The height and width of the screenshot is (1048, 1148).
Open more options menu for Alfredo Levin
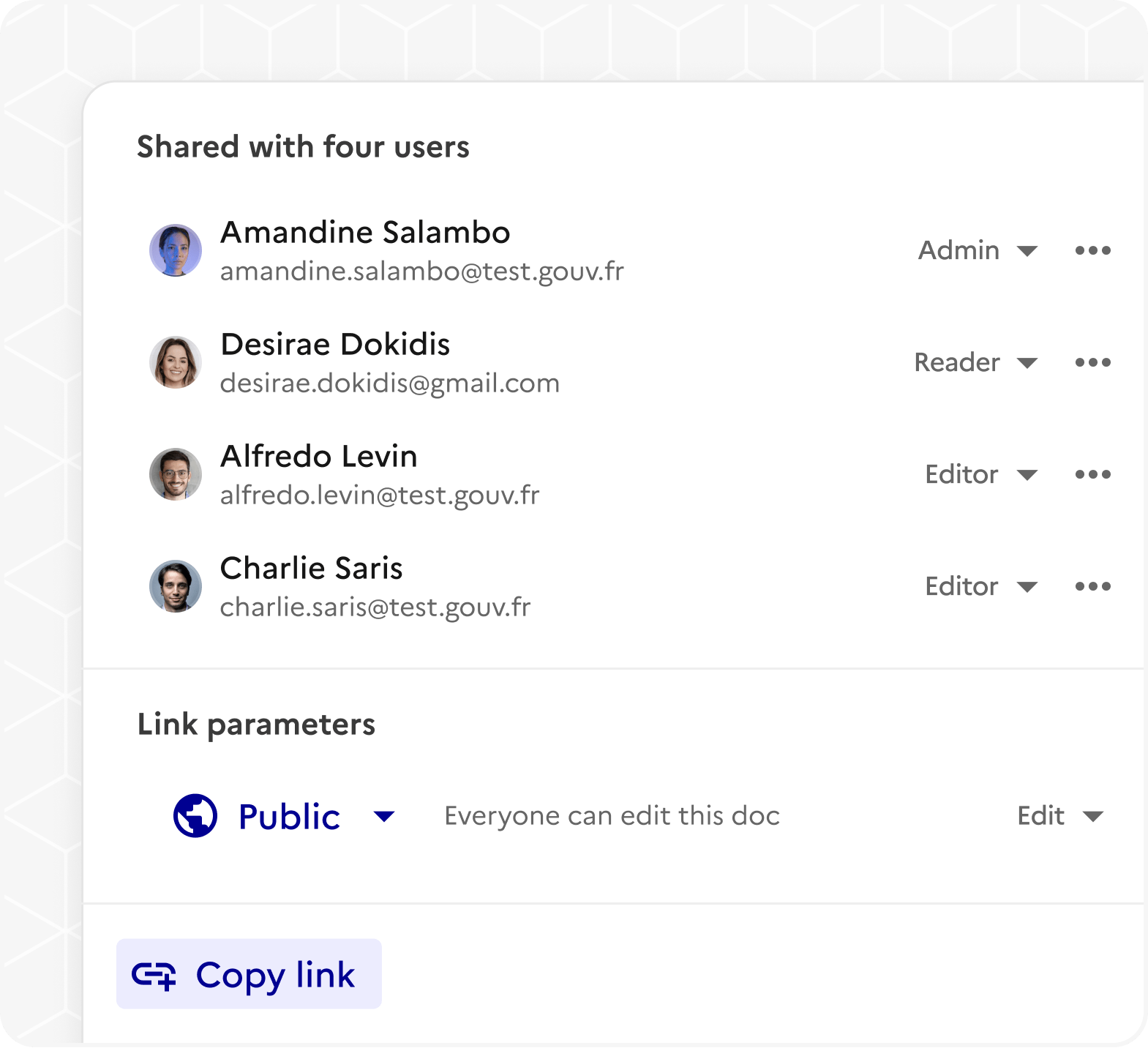(x=1092, y=474)
